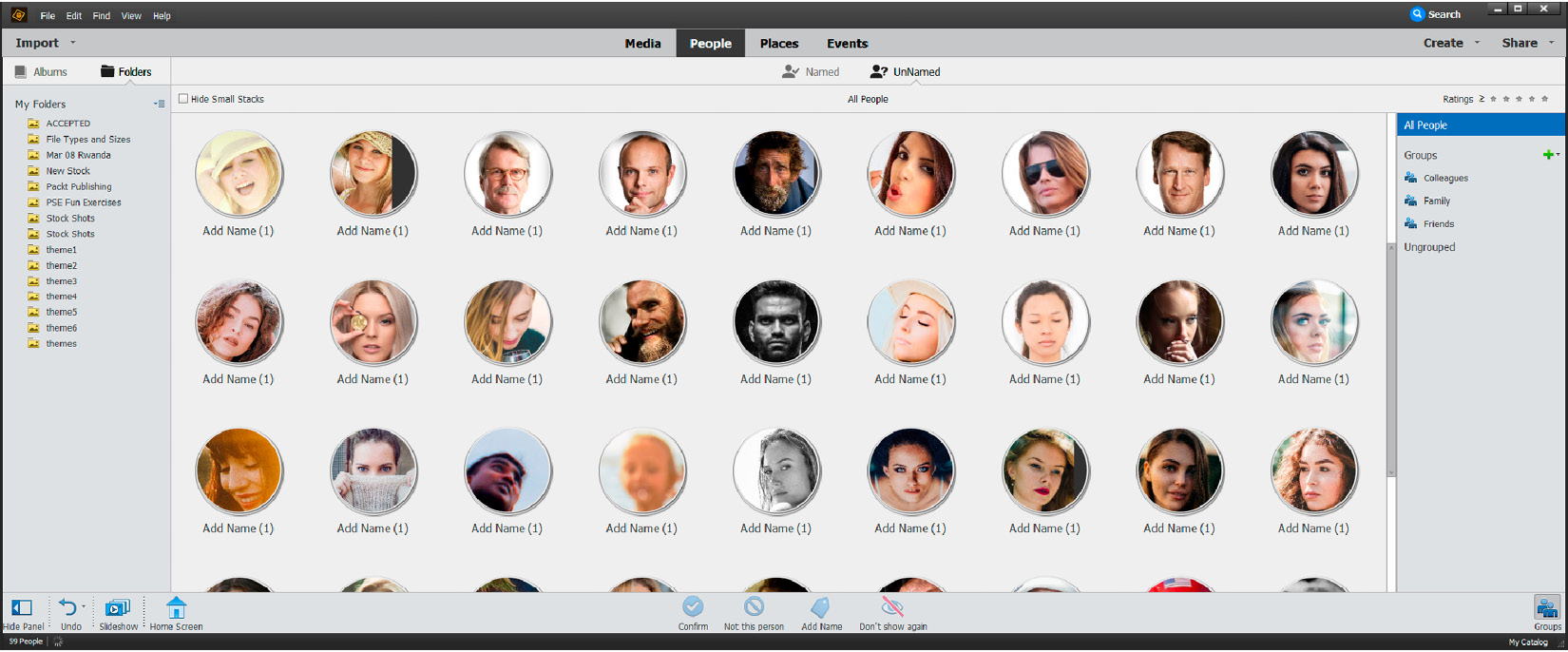Enable the Hide Small Stacks checkbox

(x=183, y=99)
